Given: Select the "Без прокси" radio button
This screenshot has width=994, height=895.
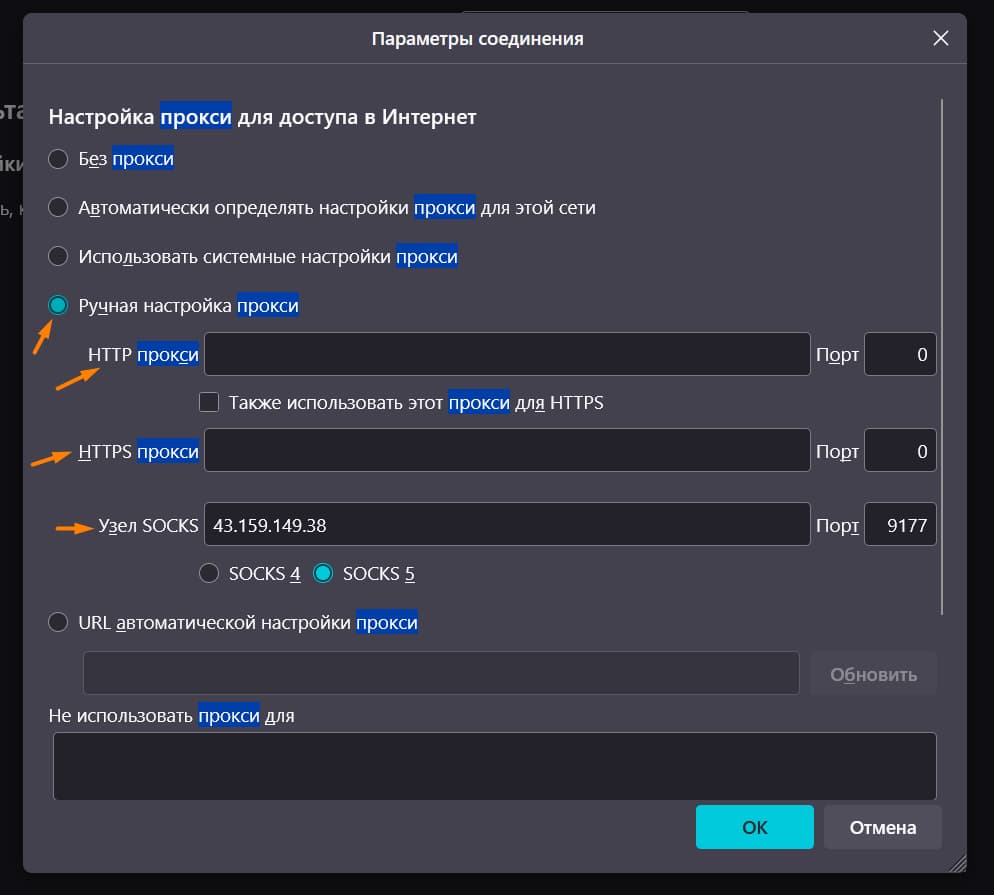Looking at the screenshot, I should click(x=58, y=158).
